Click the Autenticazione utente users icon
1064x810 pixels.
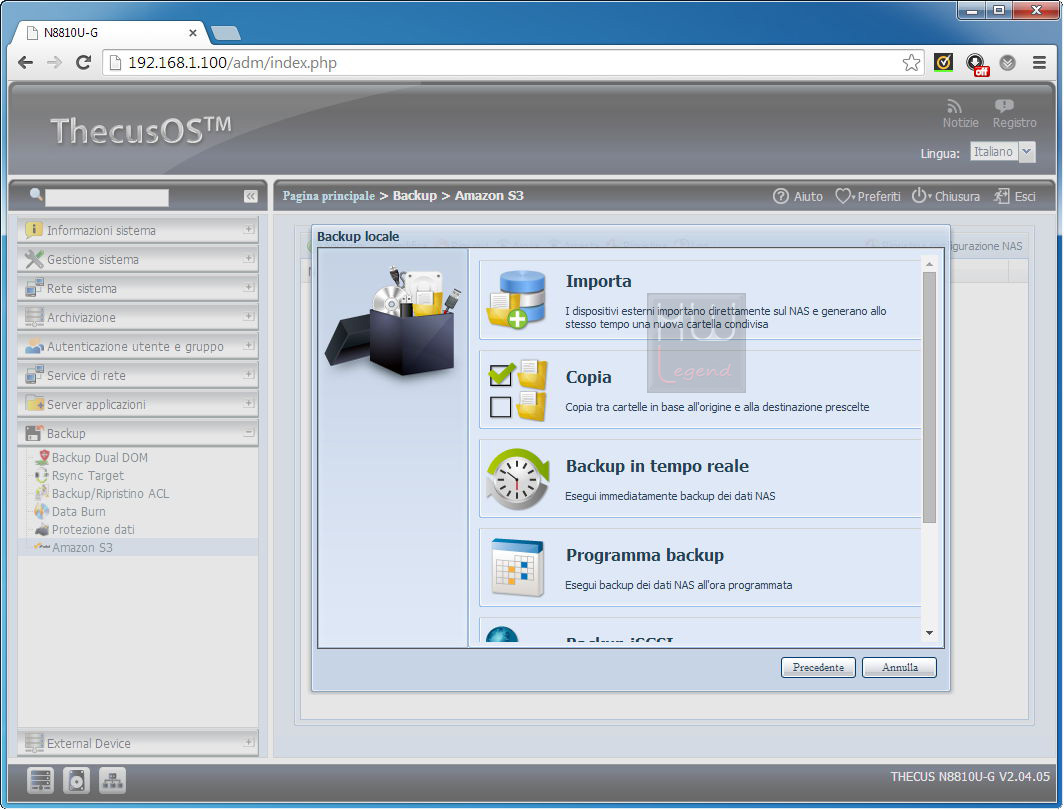point(33,346)
